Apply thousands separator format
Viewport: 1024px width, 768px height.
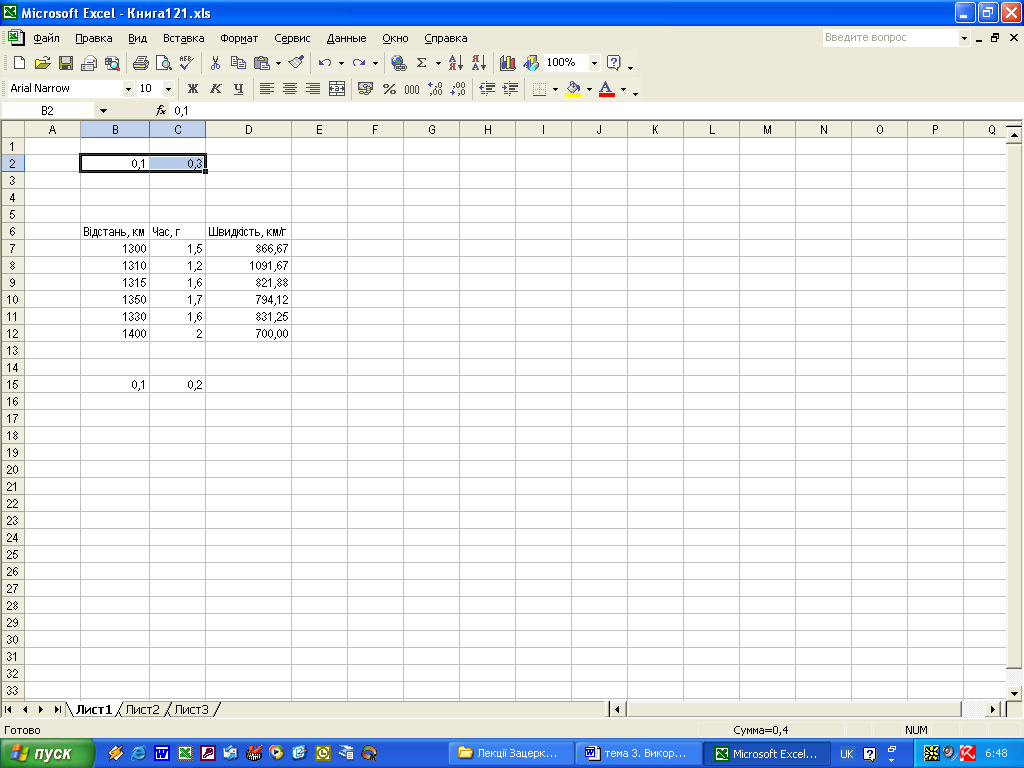pyautogui.click(x=412, y=89)
